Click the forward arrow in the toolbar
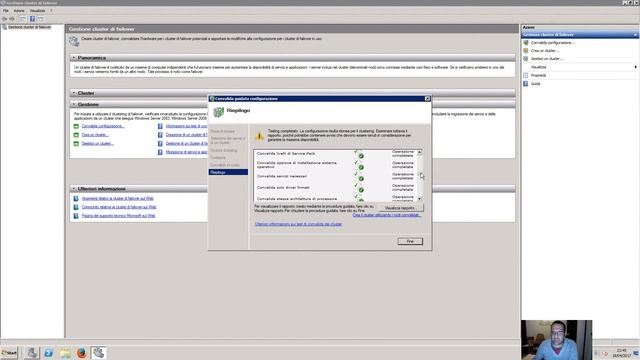The height and width of the screenshot is (360, 640). (x=12, y=19)
